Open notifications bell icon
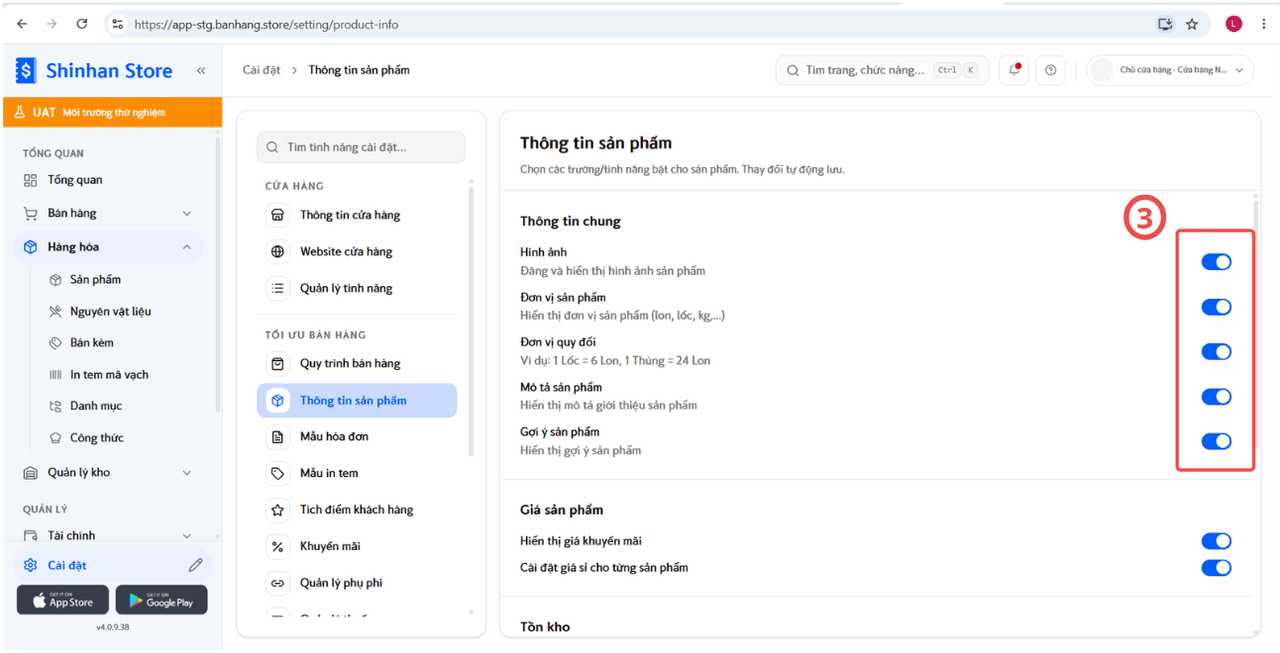This screenshot has width=1280, height=653. pos(1014,70)
